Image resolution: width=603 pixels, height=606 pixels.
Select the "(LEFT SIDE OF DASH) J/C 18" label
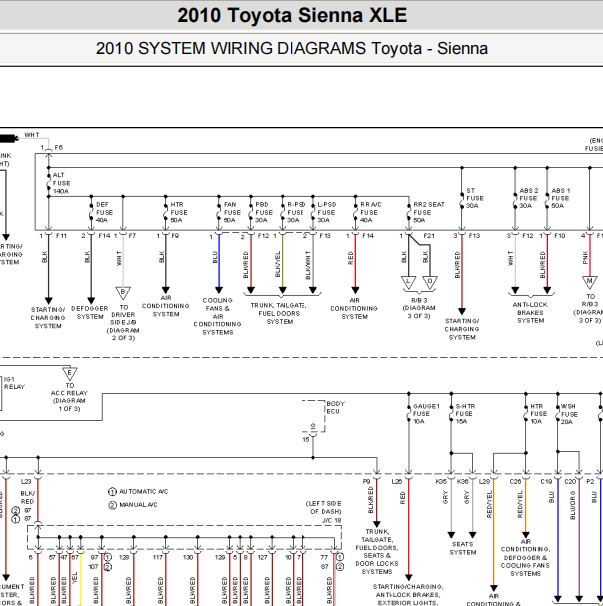(324, 512)
